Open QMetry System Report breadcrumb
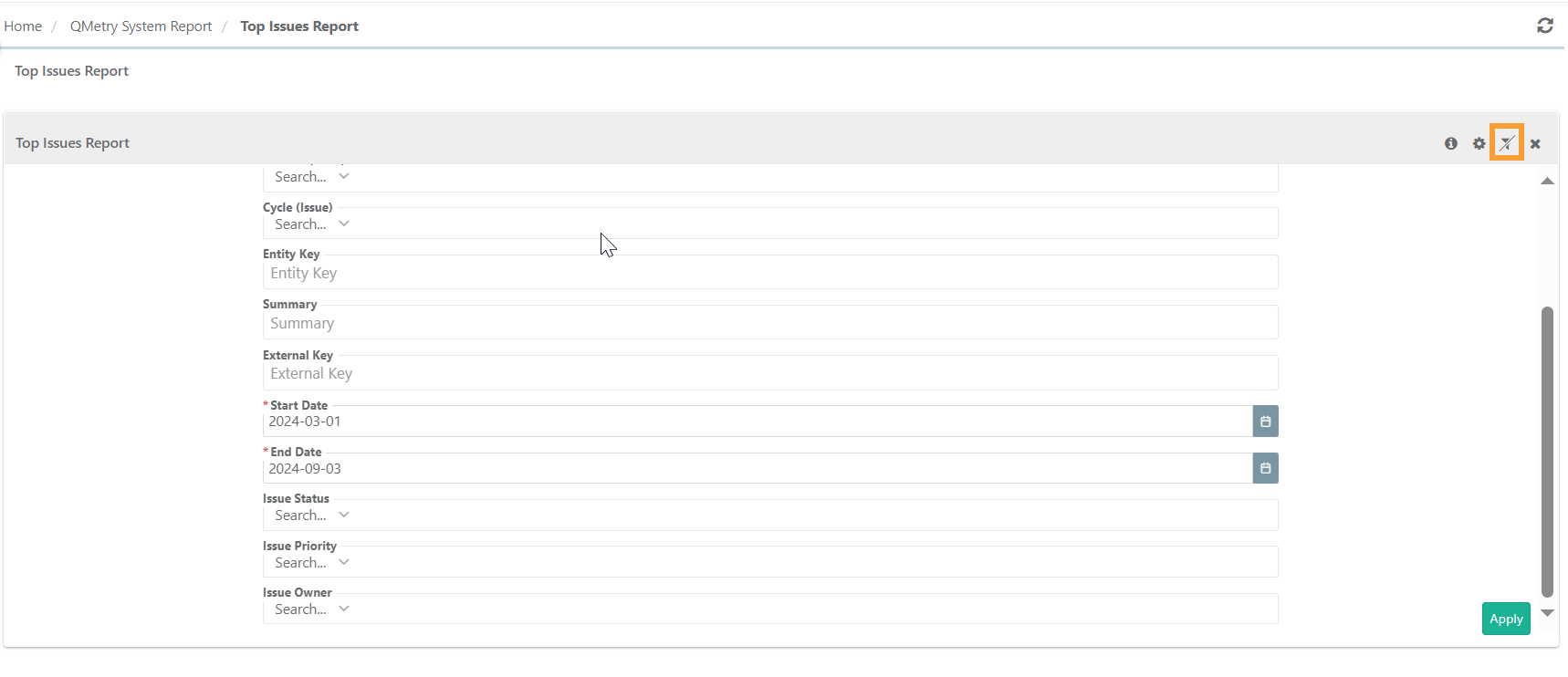This screenshot has height=677, width=1568. click(x=141, y=26)
